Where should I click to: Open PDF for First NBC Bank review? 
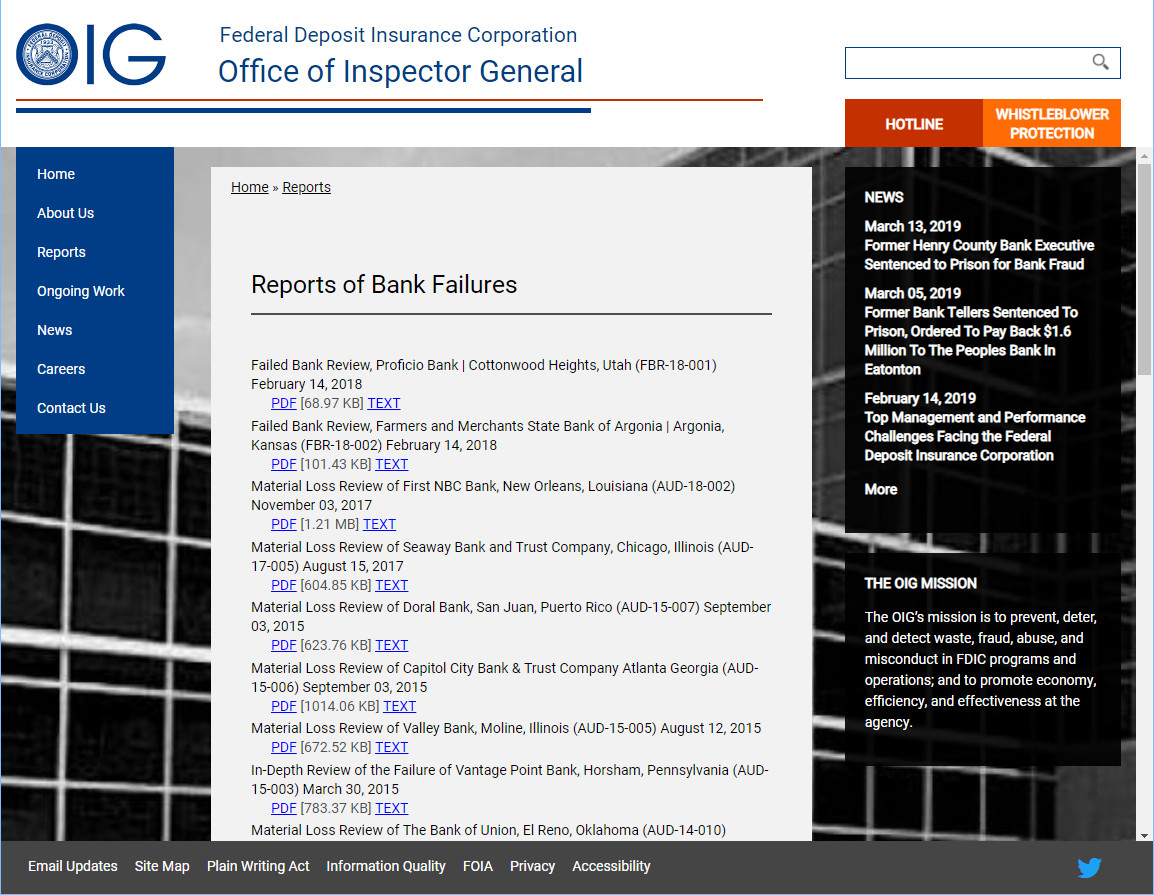click(283, 525)
